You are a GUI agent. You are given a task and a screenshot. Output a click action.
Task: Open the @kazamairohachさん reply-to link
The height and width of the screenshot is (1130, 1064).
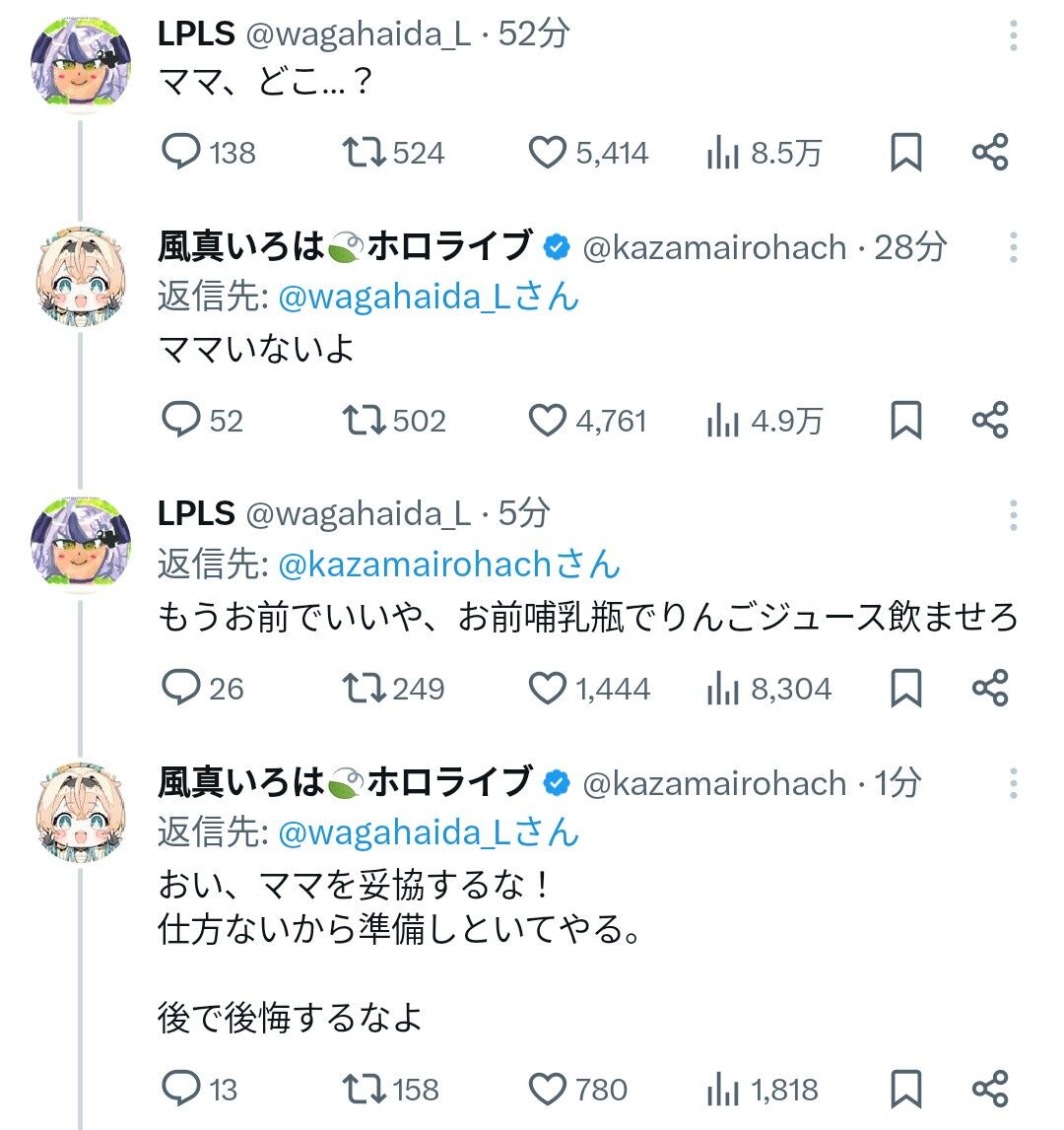[449, 565]
